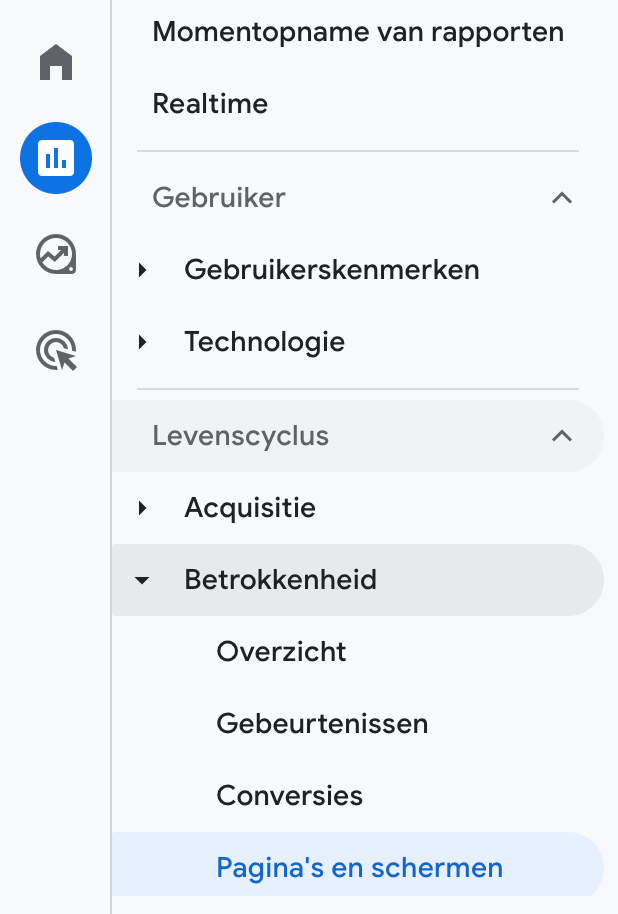
Task: Open the Explore magnifying glass icon
Action: coord(55,350)
